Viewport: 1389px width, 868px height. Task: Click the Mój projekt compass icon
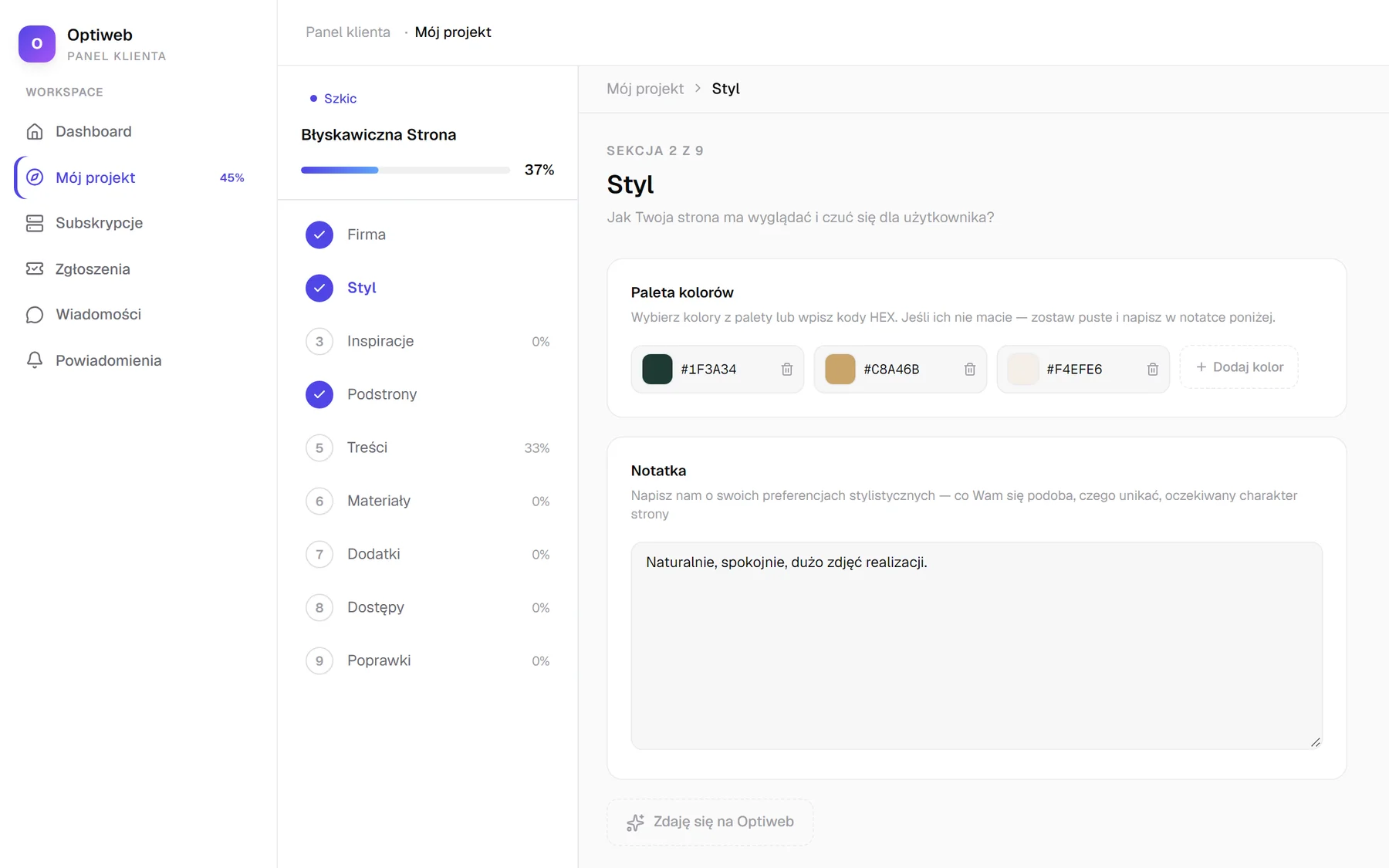click(x=35, y=177)
